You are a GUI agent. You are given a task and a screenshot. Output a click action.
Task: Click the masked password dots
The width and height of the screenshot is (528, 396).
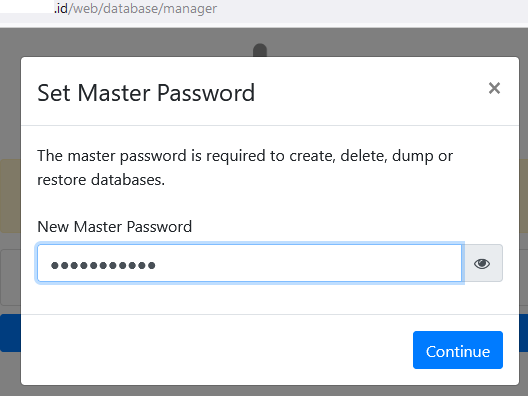(103, 265)
